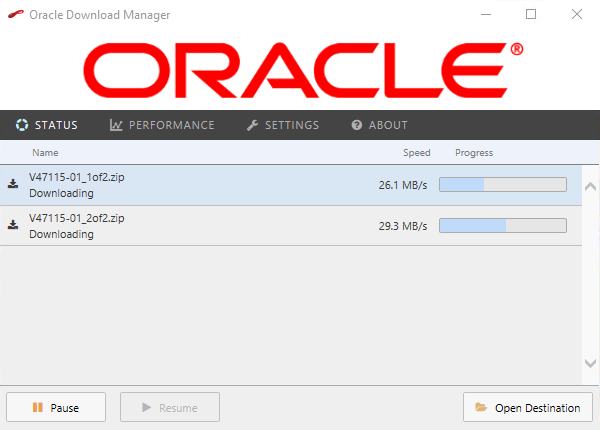Click the list scroll up arrow
The height and width of the screenshot is (430, 600).
tap(590, 186)
